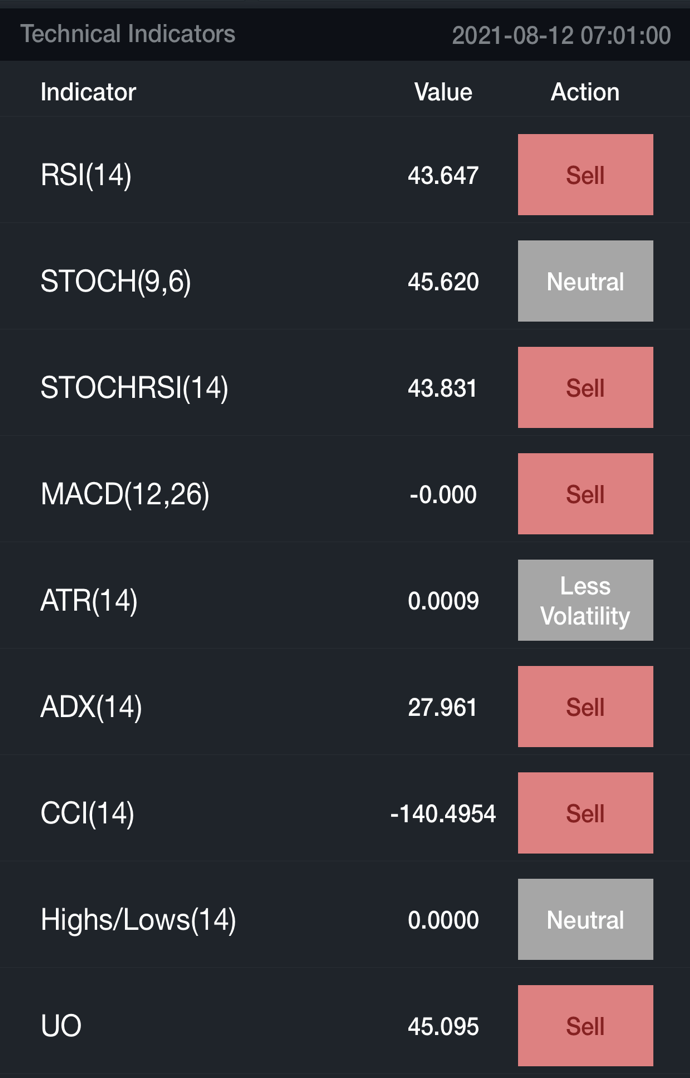The width and height of the screenshot is (690, 1078).
Task: Open the RSI(14) indicator label
Action: 86,175
